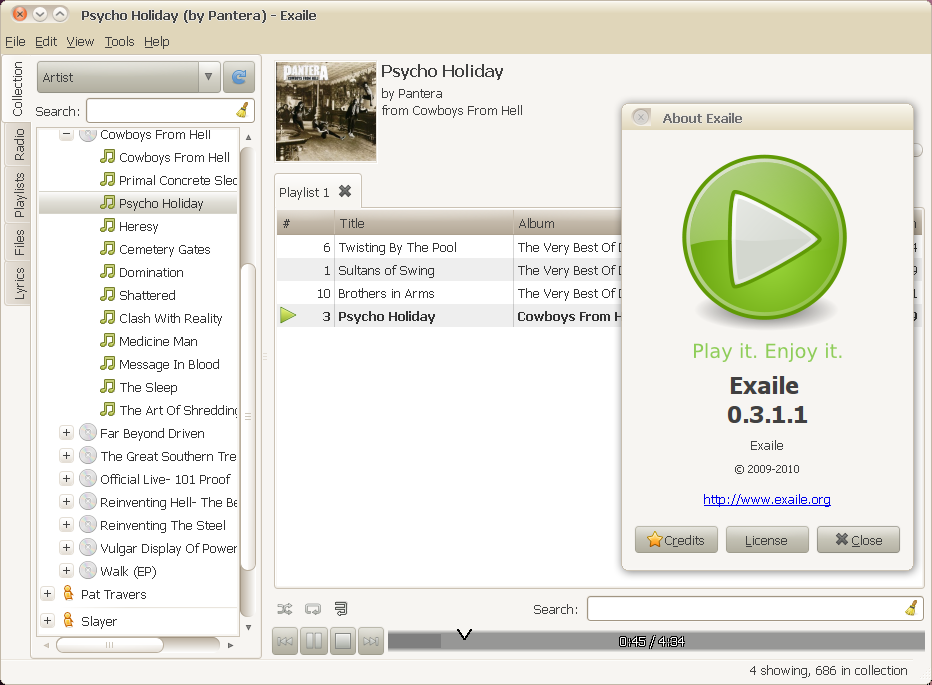This screenshot has width=932, height=685.
Task: Click disc icon beside Official Live- 101 Proof
Action: [x=88, y=479]
